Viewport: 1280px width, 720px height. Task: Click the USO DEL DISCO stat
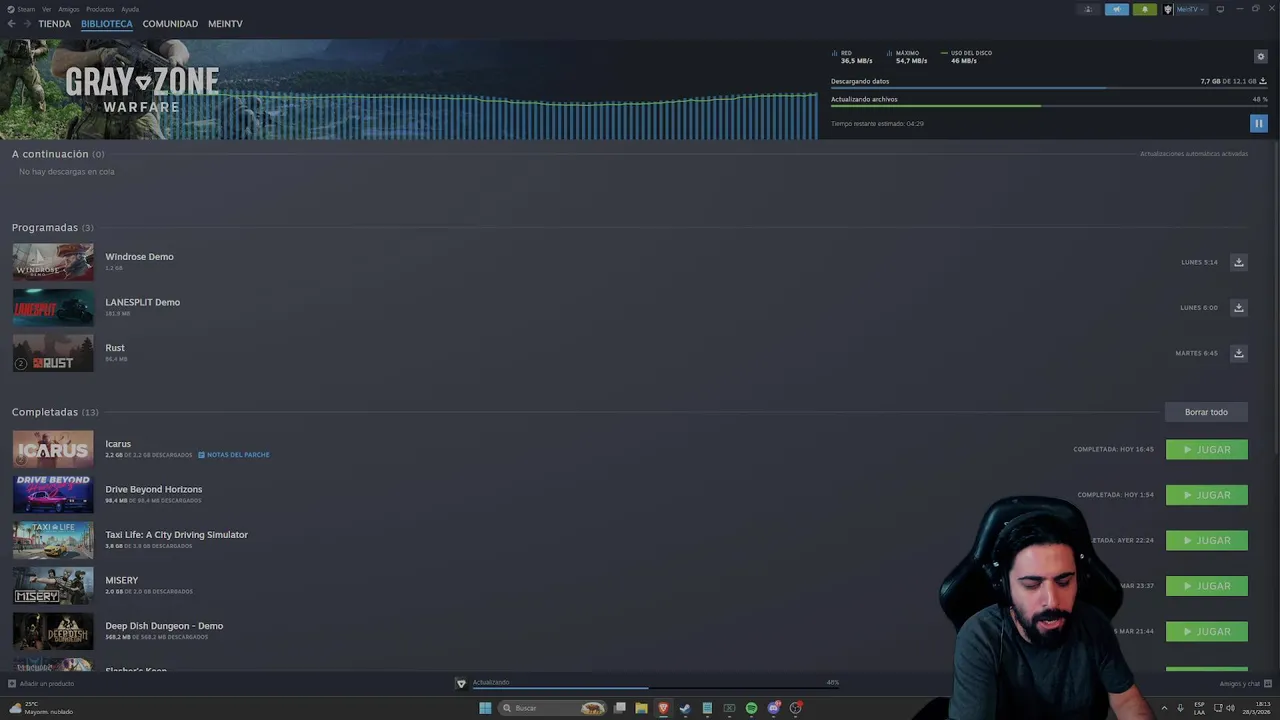pyautogui.click(x=966, y=57)
